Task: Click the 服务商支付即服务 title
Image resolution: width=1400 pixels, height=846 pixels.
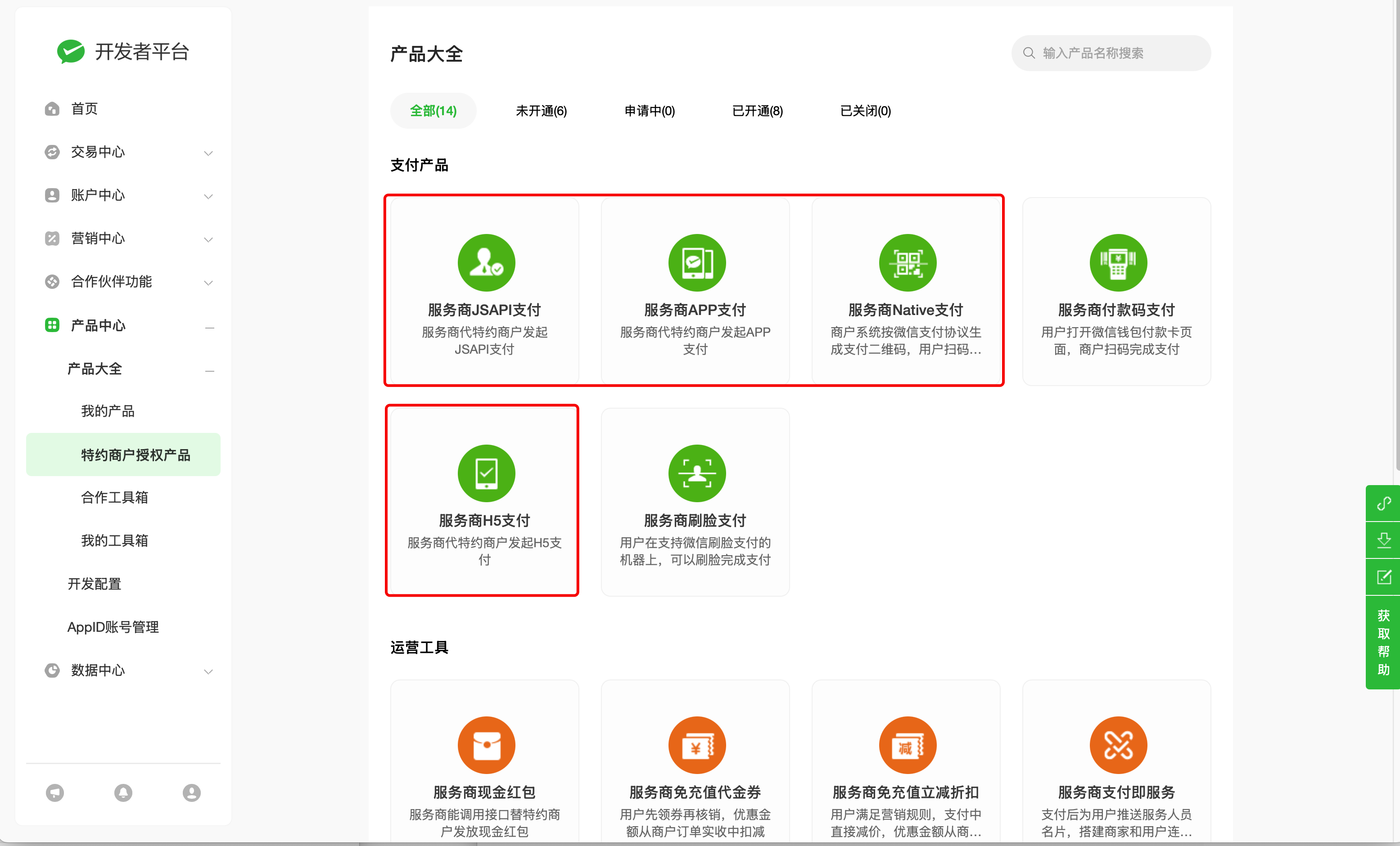Action: pos(1116,792)
